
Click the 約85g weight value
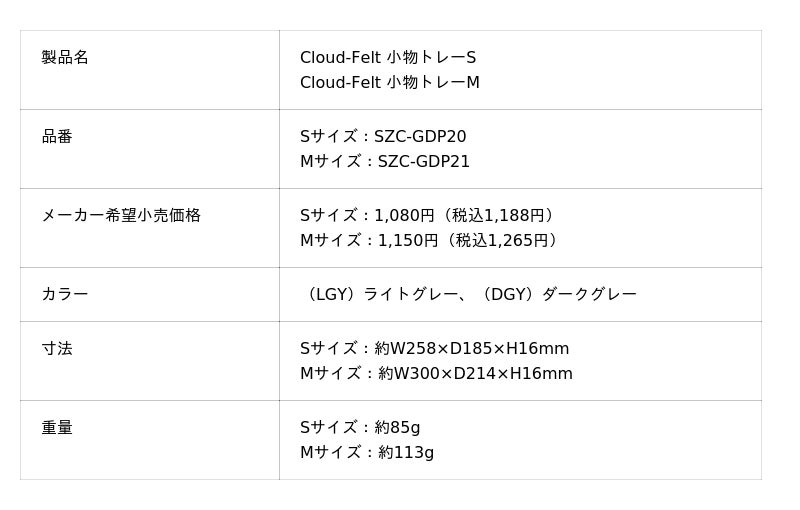tap(397, 427)
